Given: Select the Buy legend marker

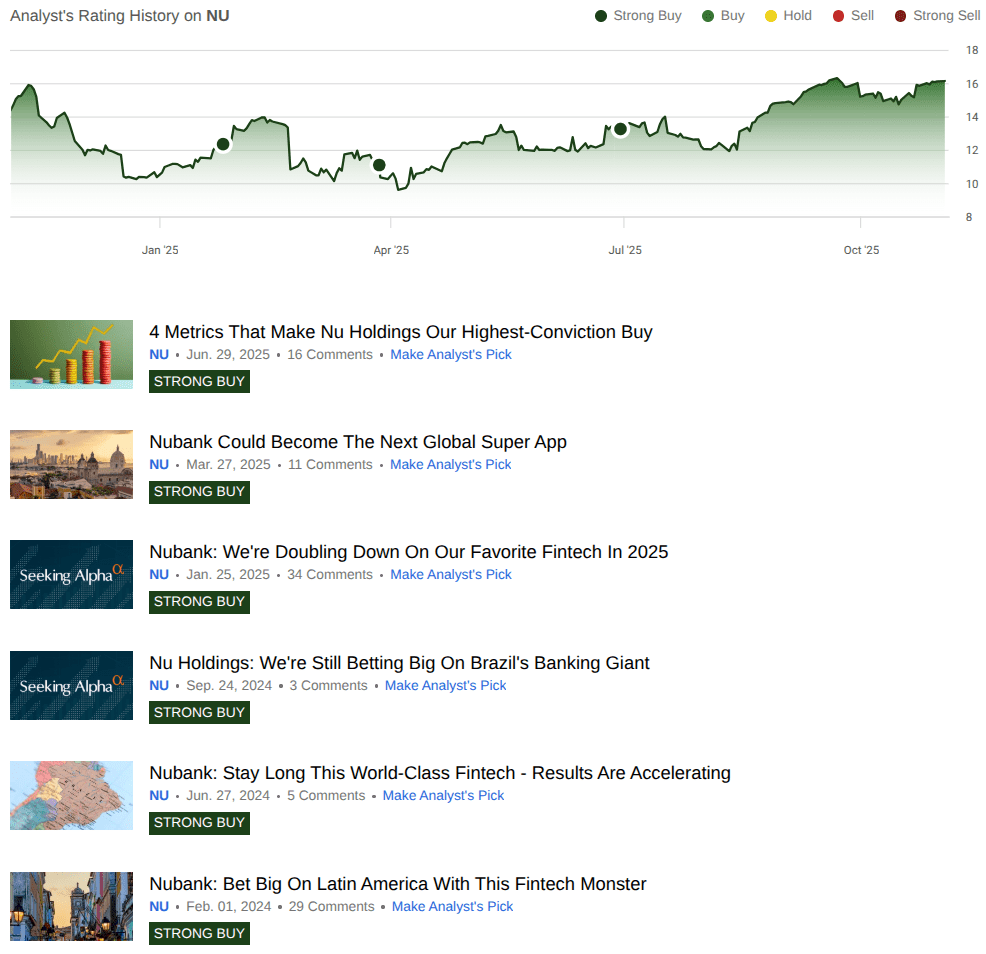Looking at the screenshot, I should coord(707,15).
